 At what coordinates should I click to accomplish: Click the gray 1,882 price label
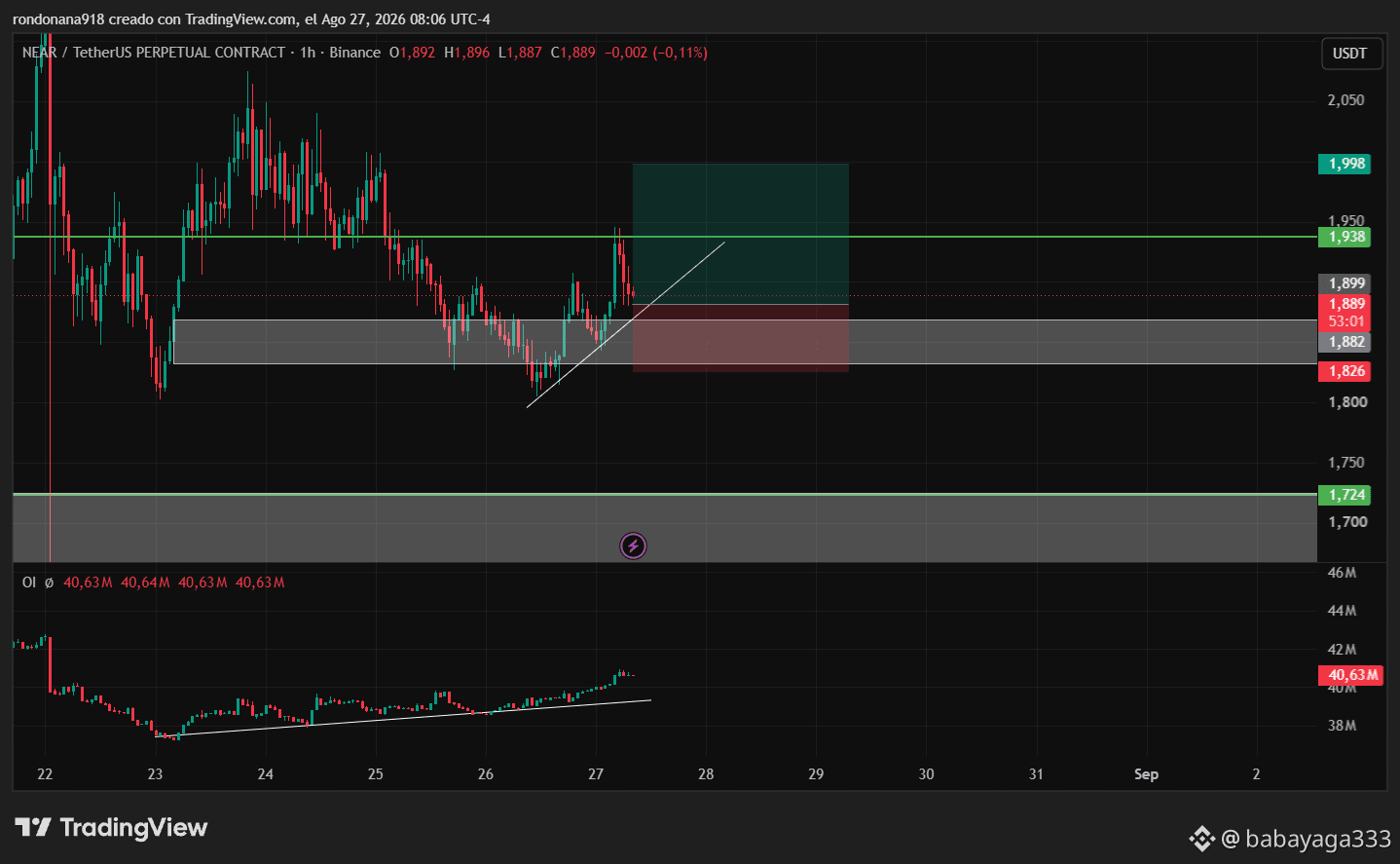1345,342
